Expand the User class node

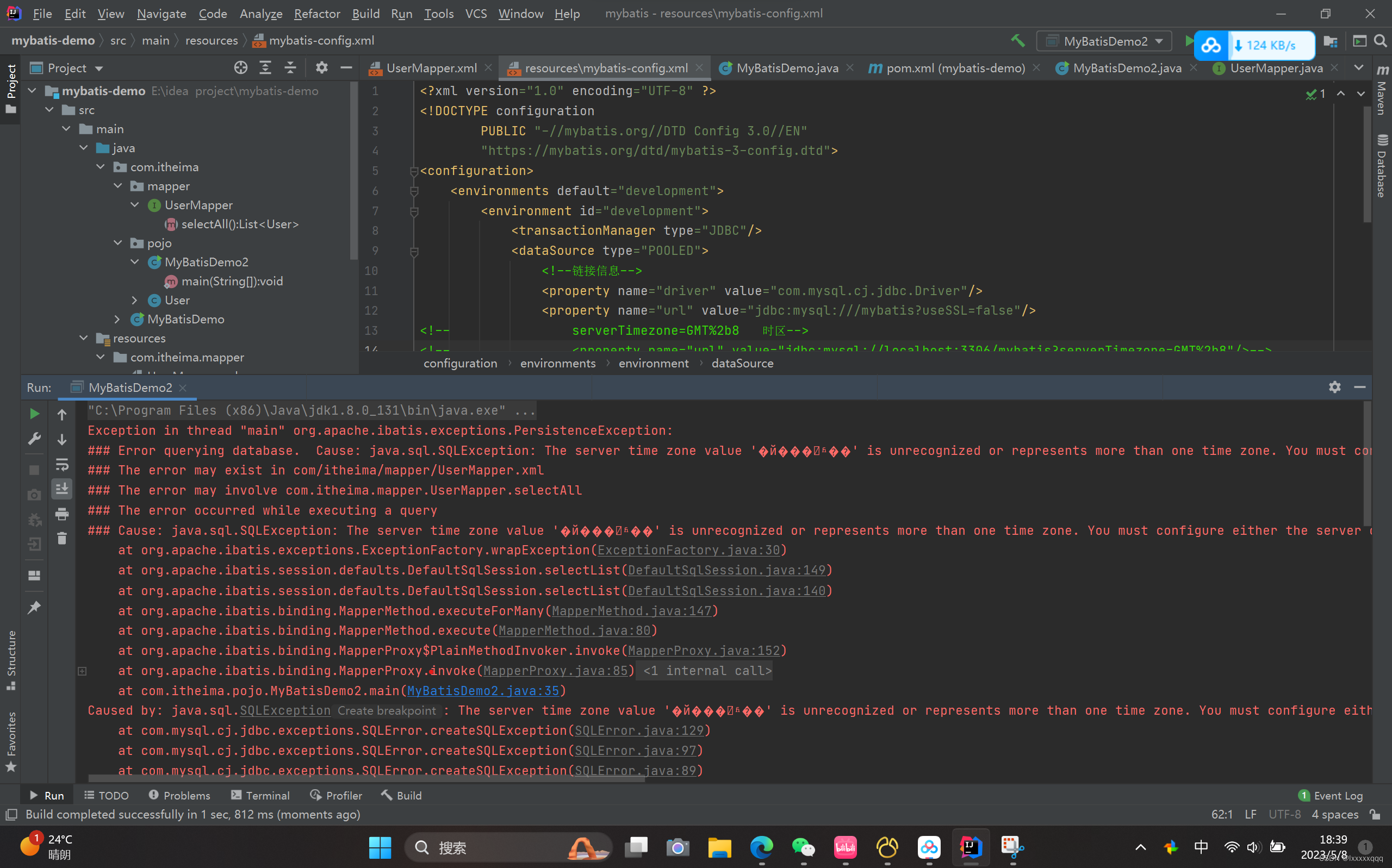pos(135,300)
